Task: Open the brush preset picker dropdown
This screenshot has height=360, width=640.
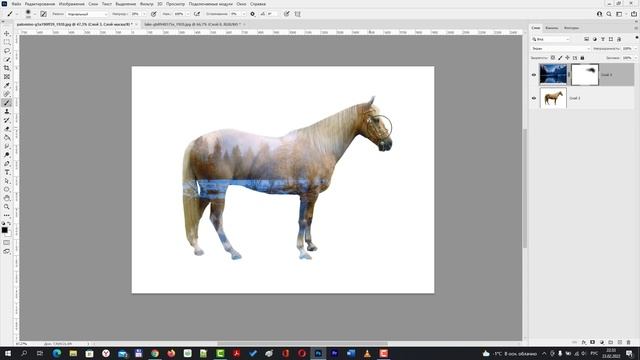Action: point(35,14)
